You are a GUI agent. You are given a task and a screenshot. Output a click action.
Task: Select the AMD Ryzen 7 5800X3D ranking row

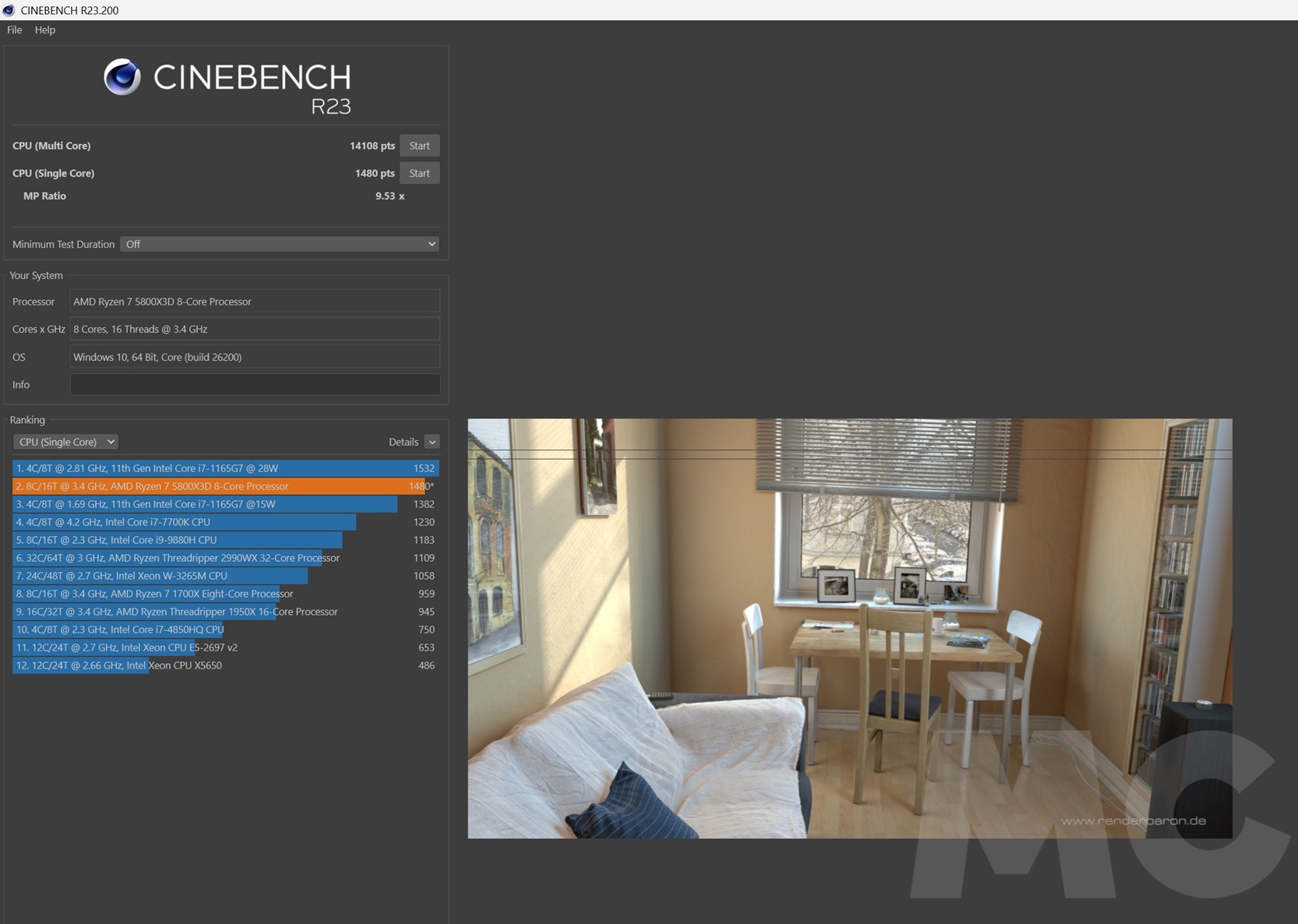pos(225,486)
